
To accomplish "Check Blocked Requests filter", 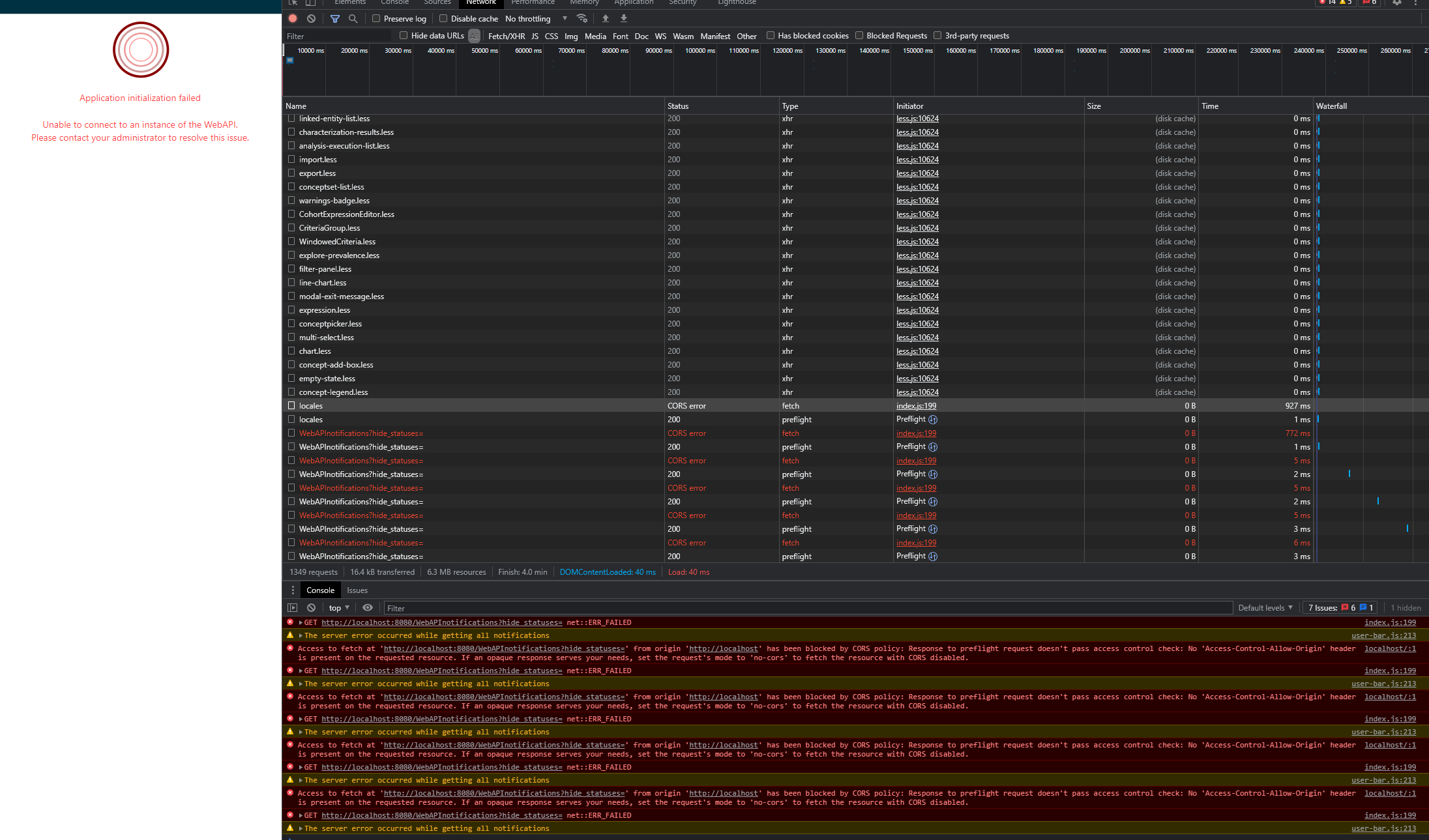I will pos(859,36).
